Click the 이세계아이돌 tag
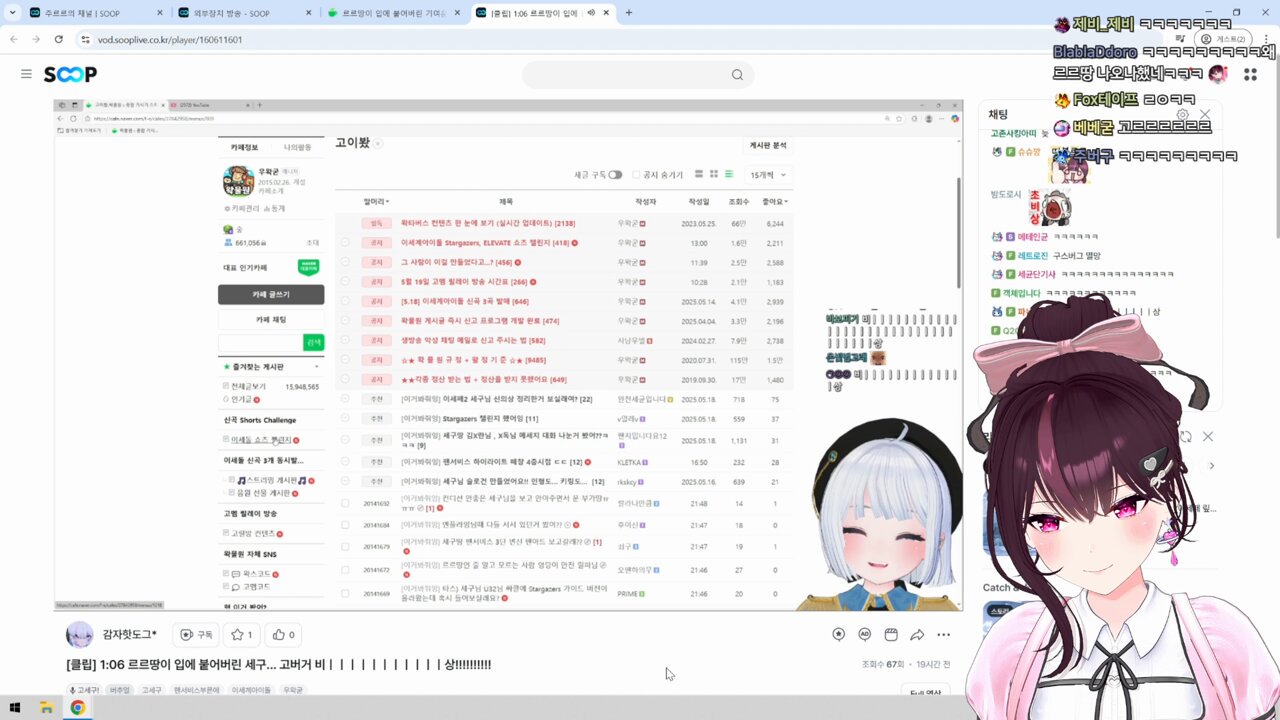1280x720 pixels. click(251, 690)
